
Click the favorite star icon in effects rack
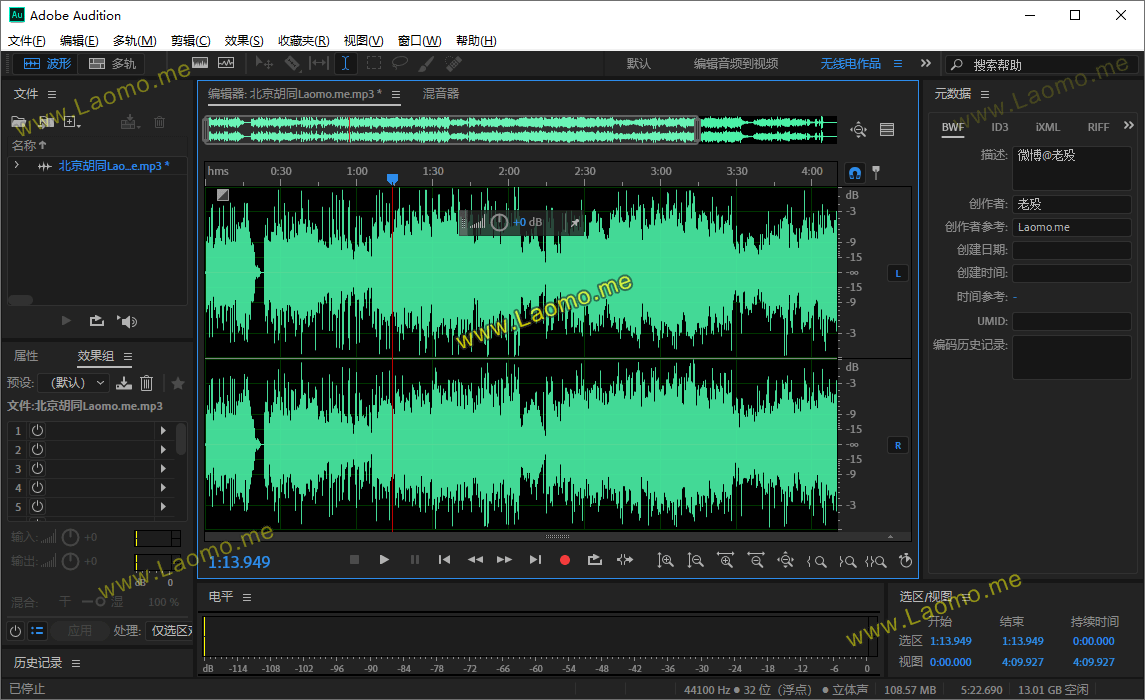pos(177,382)
